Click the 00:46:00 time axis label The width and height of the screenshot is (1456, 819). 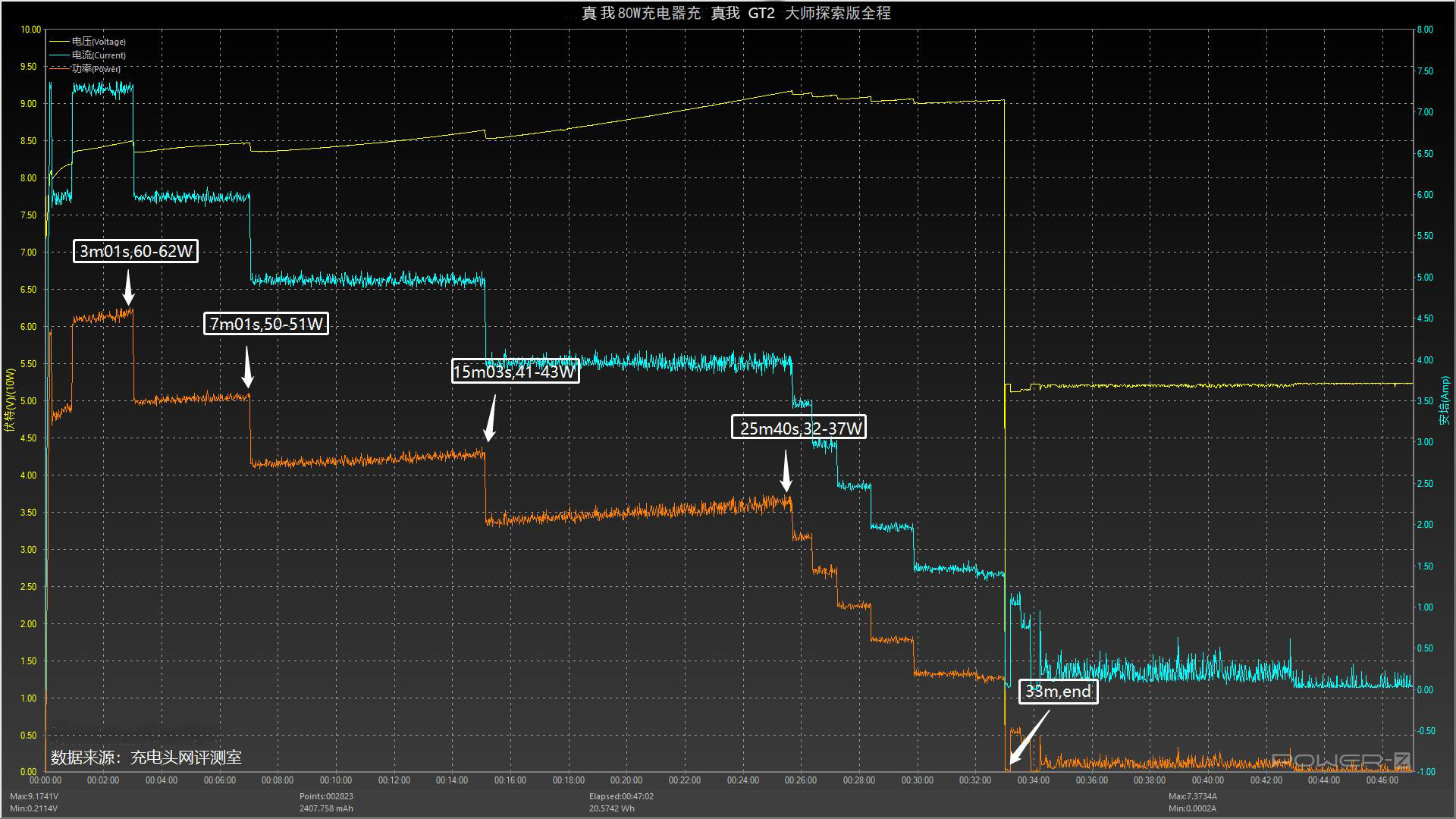(x=1382, y=780)
